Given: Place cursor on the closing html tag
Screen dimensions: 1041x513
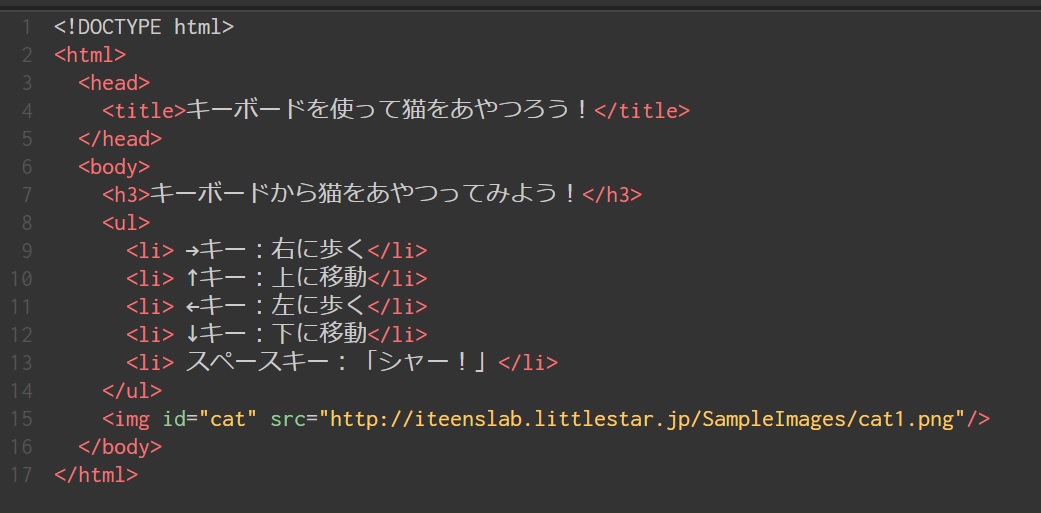Looking at the screenshot, I should point(96,474).
